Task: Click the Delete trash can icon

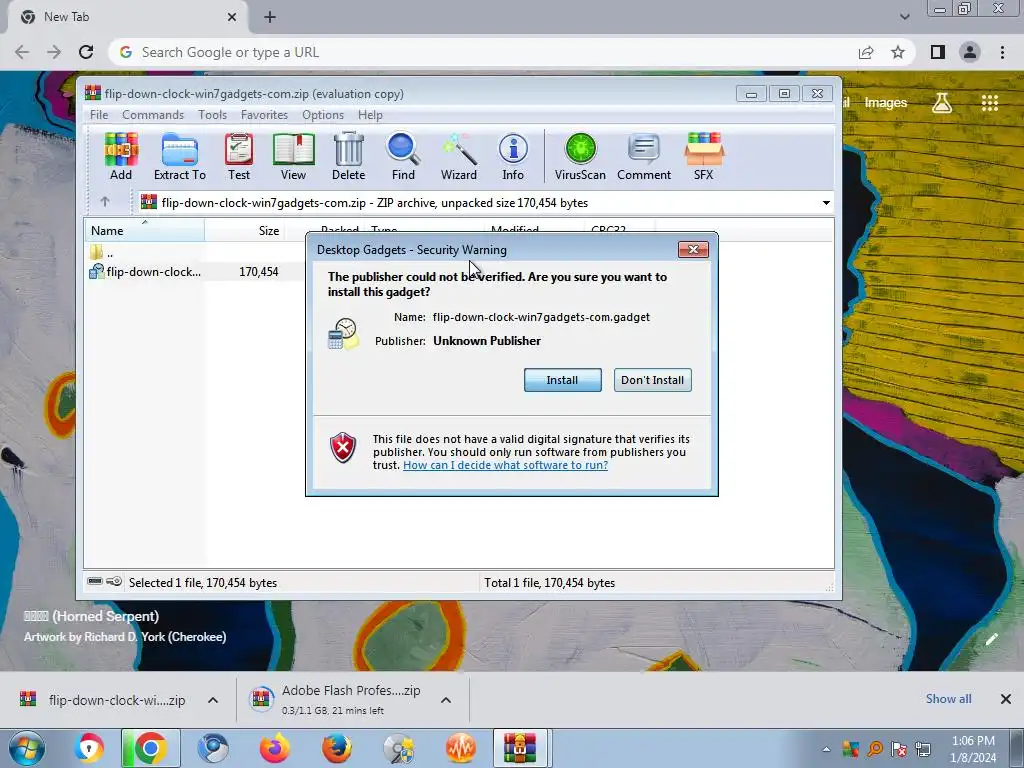Action: (348, 157)
